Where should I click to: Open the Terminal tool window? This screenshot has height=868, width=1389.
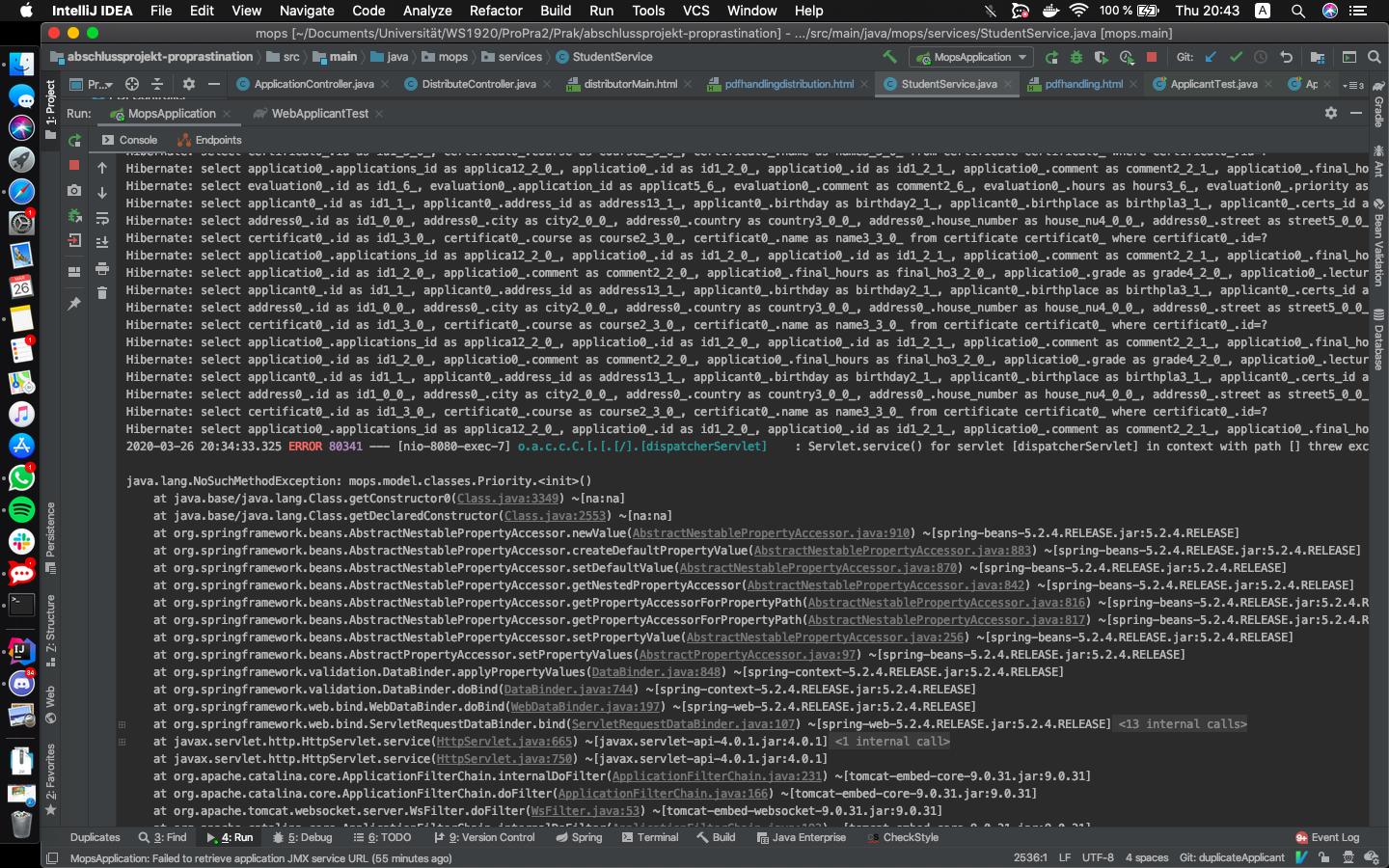(650, 837)
